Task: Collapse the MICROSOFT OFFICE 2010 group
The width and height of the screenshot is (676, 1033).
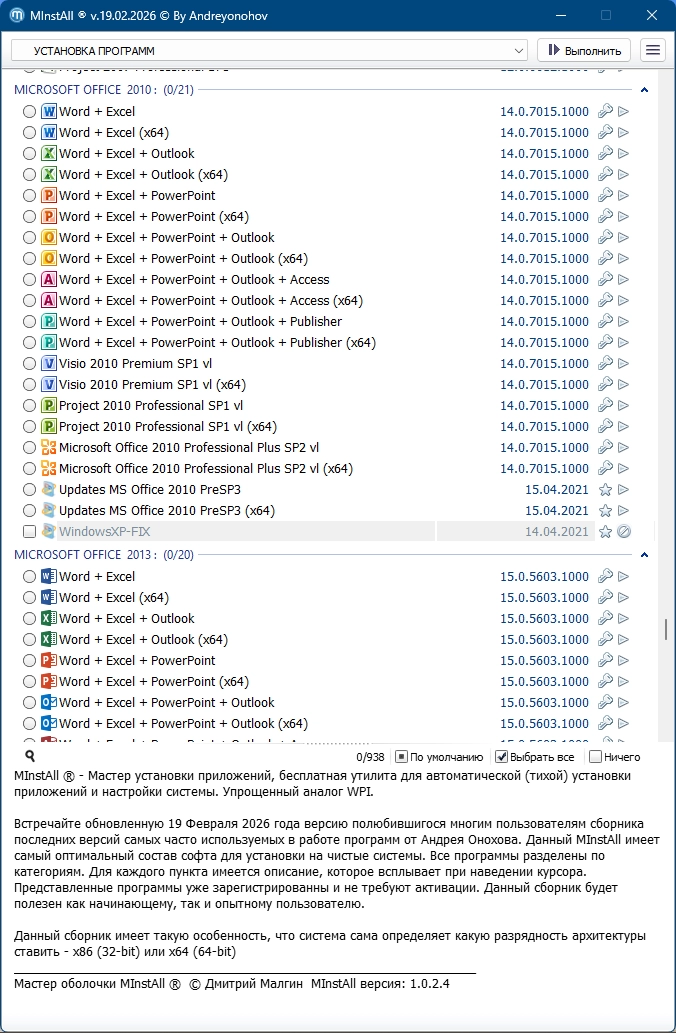Action: [x=644, y=90]
